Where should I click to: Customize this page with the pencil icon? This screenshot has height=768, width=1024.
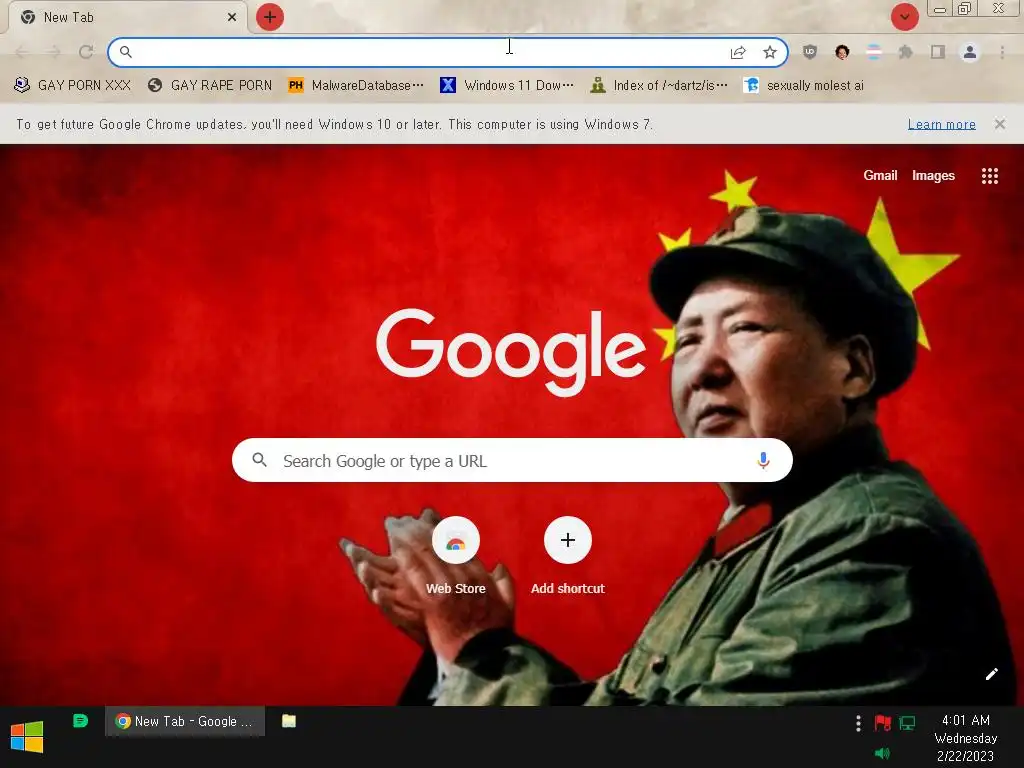click(991, 674)
